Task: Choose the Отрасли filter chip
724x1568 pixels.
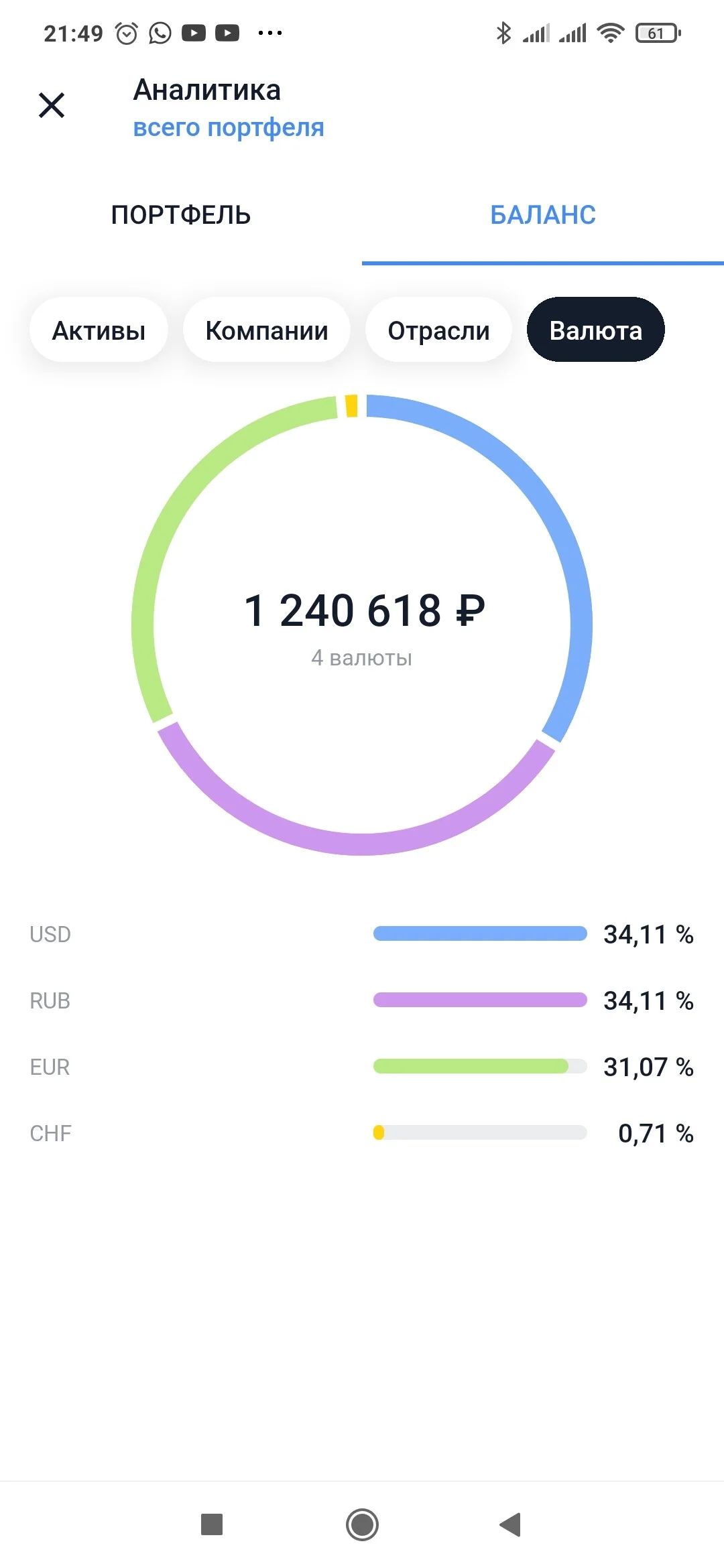Action: click(x=438, y=330)
